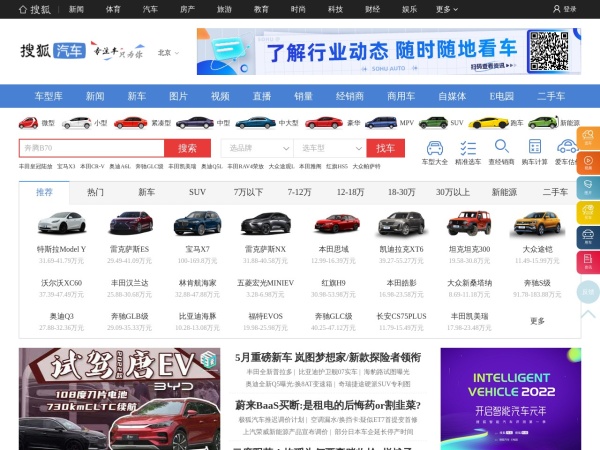Select the yellow 跑车 sports car icon

488,123
